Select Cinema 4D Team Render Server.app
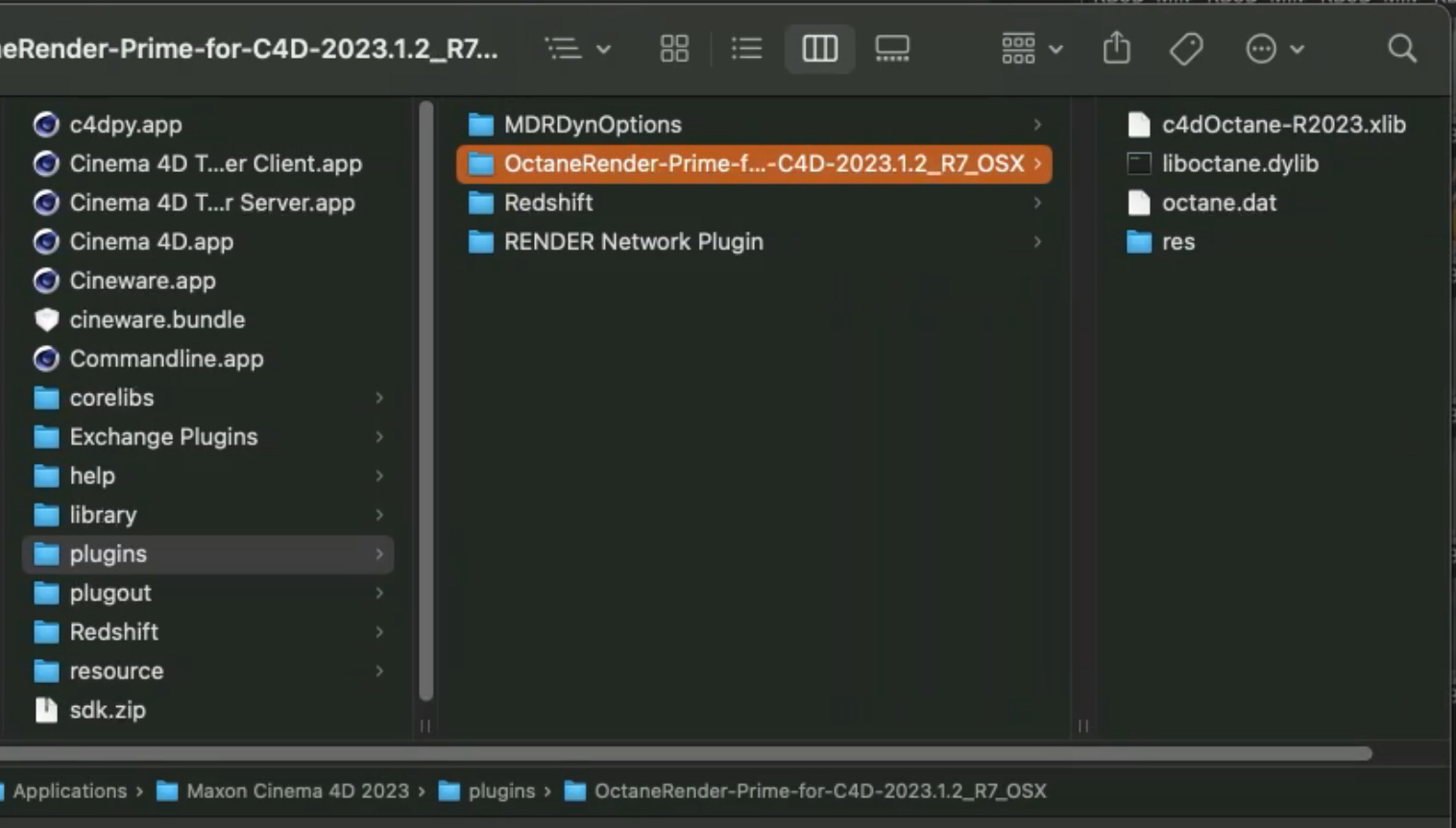 pyautogui.click(x=208, y=203)
